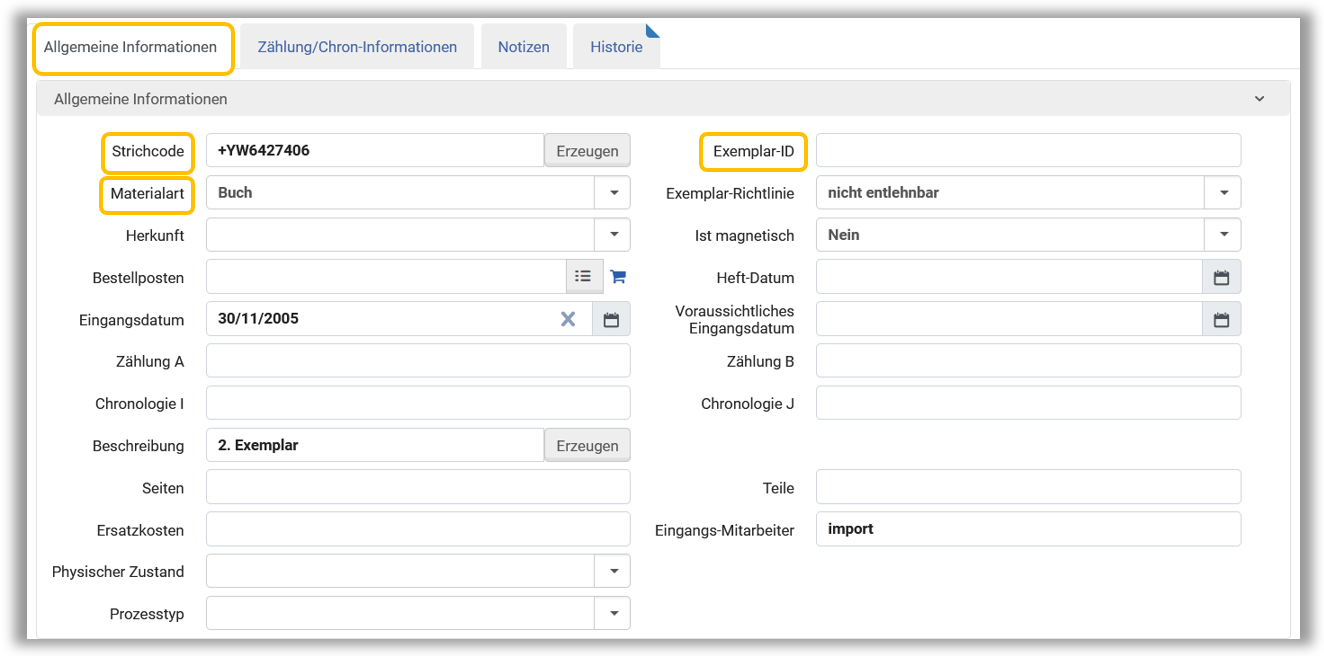
Task: Expand the Materialart dropdown
Action: pos(612,193)
